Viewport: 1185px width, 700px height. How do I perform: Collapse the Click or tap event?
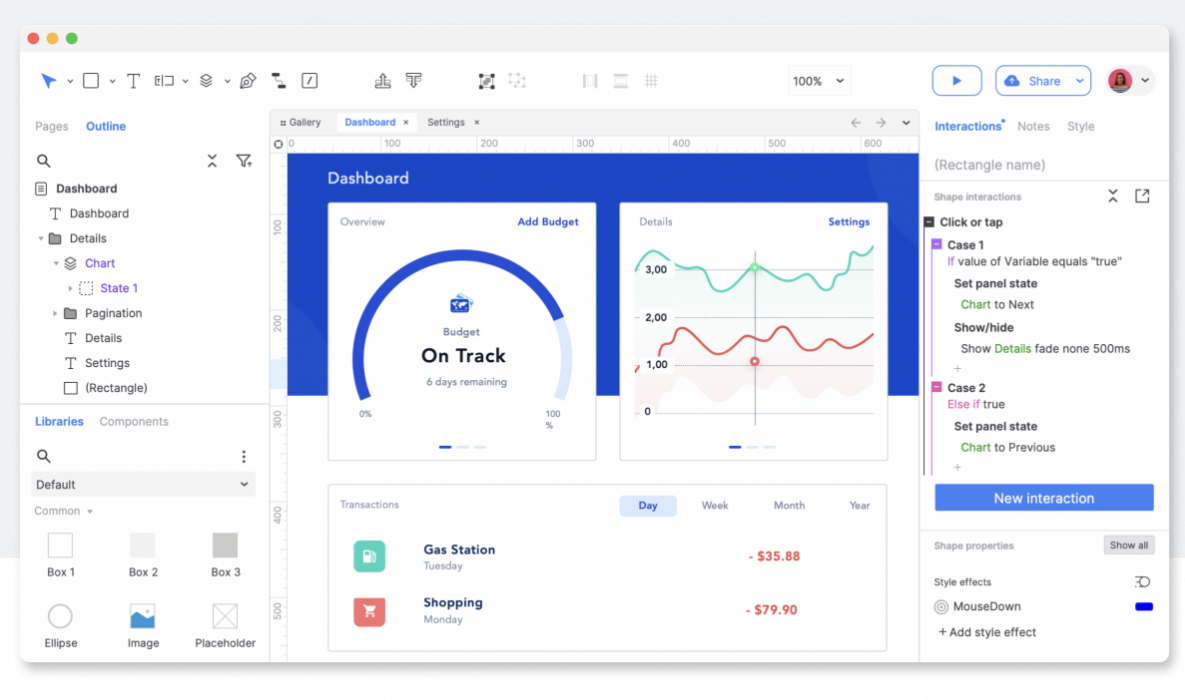929,223
